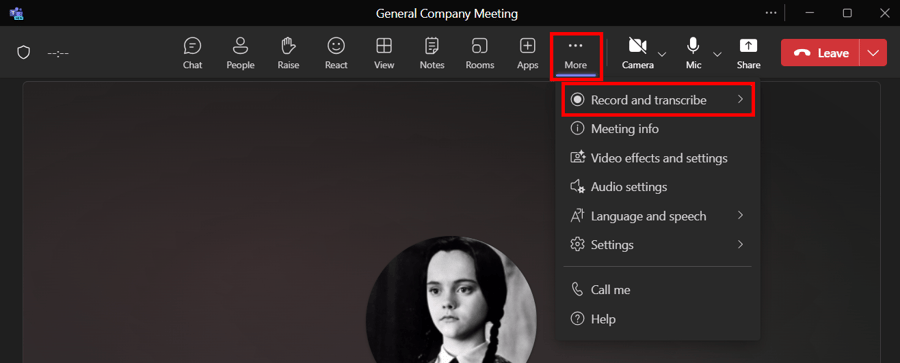Screen dimensions: 900x363
Task: Mute the Mic
Action: [x=693, y=53]
